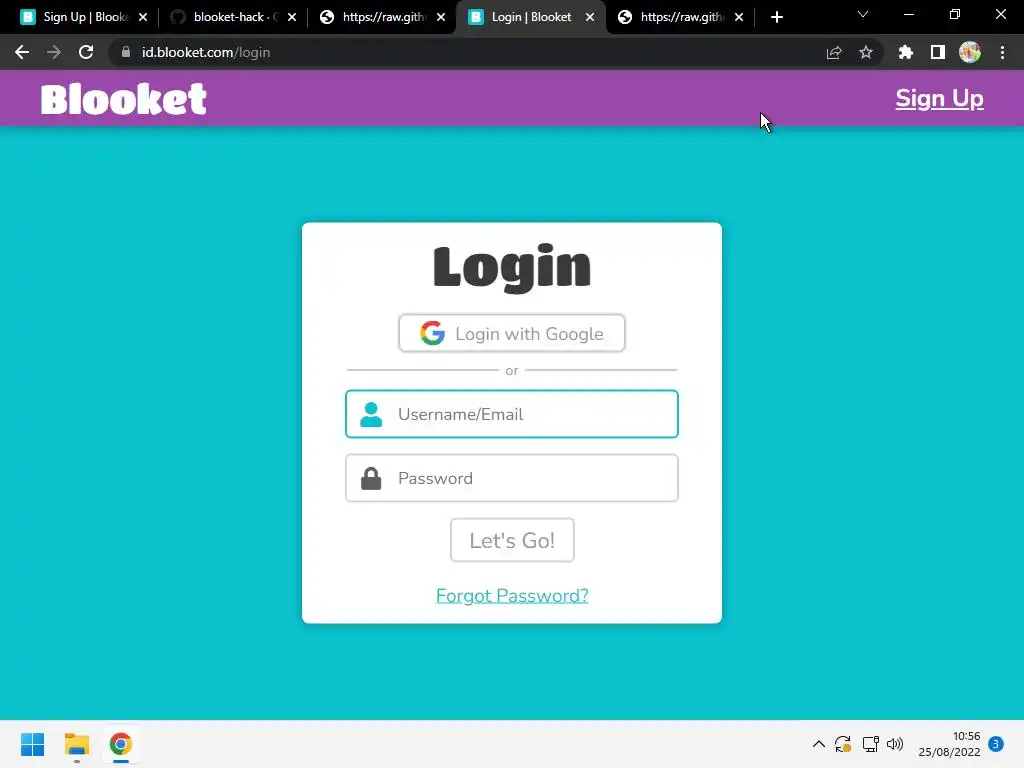Close the first raw.github tab

pyautogui.click(x=441, y=17)
